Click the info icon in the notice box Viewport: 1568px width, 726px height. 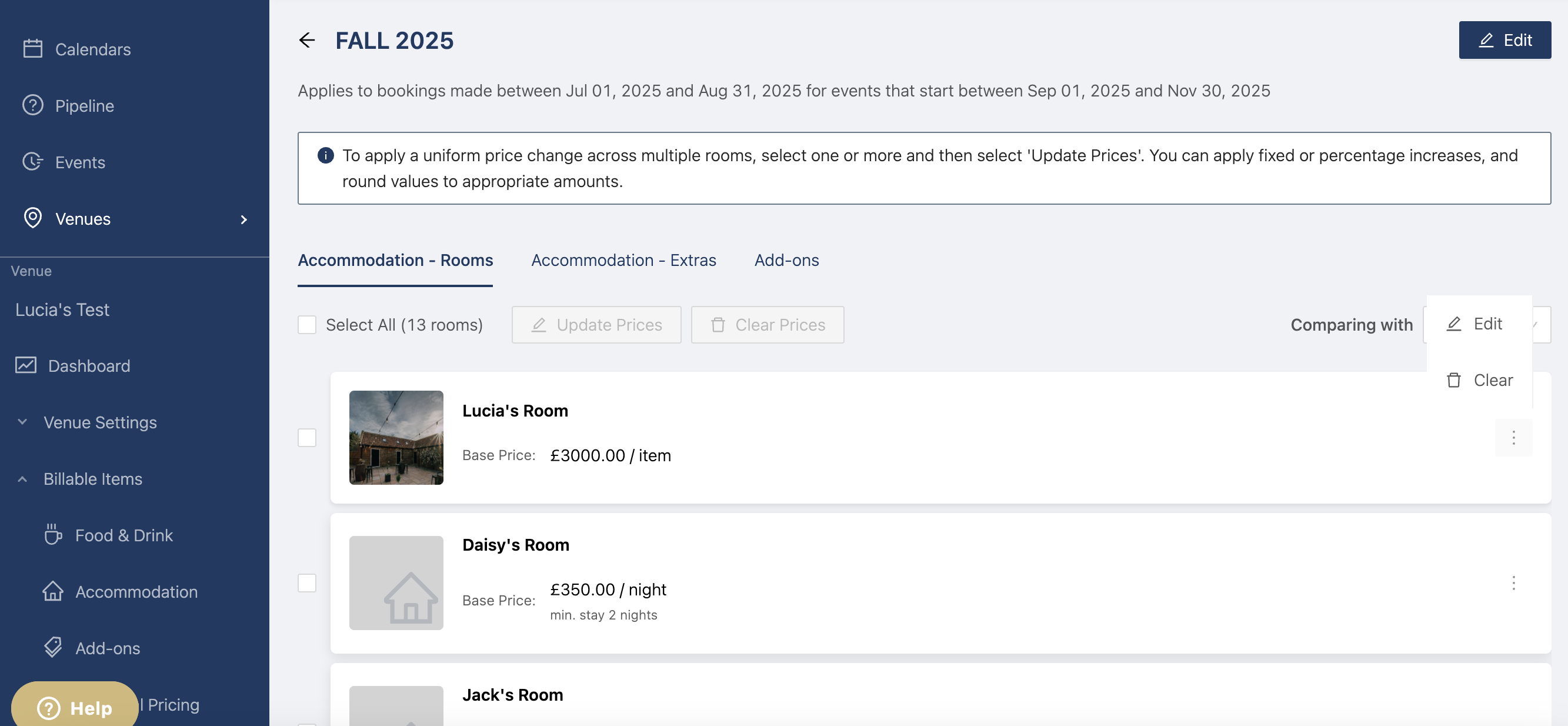click(x=326, y=155)
